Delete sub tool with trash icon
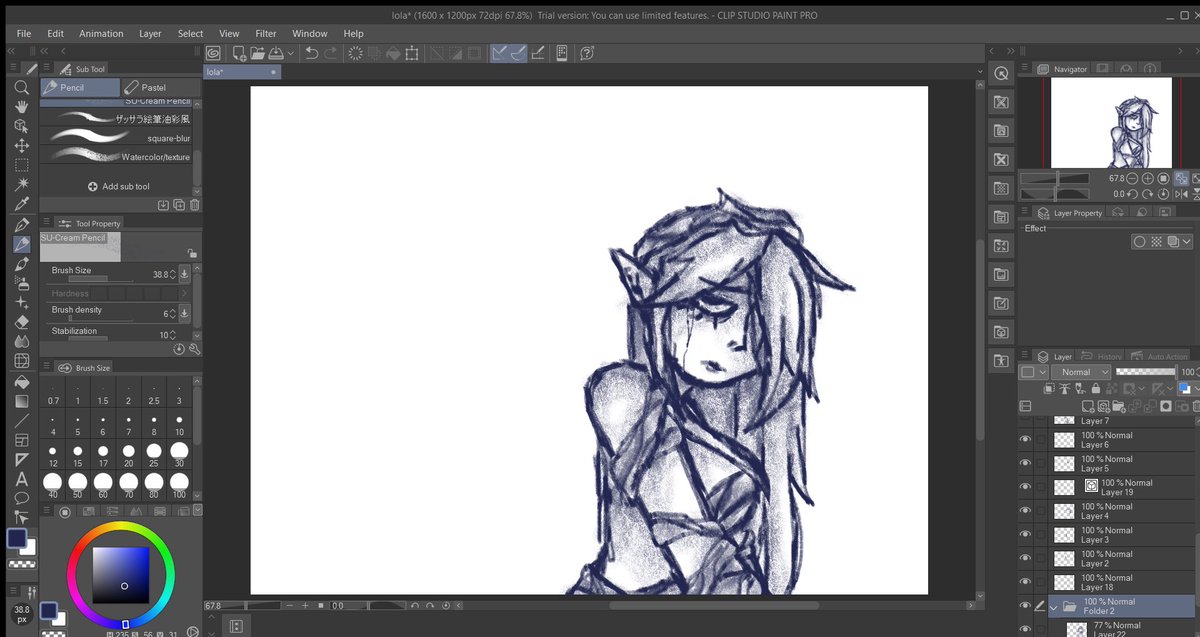Screen dimensions: 1200x637 pyautogui.click(x=194, y=205)
